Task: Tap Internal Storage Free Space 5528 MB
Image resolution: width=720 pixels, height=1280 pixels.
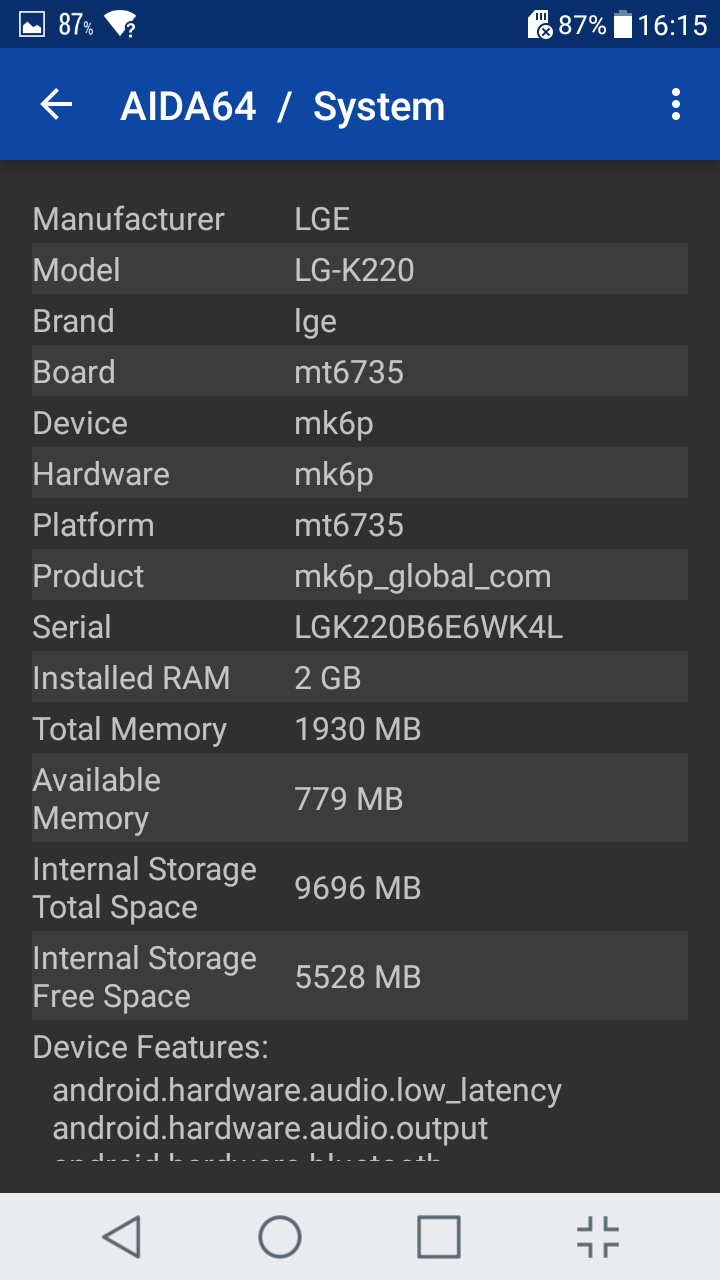Action: tap(360, 976)
